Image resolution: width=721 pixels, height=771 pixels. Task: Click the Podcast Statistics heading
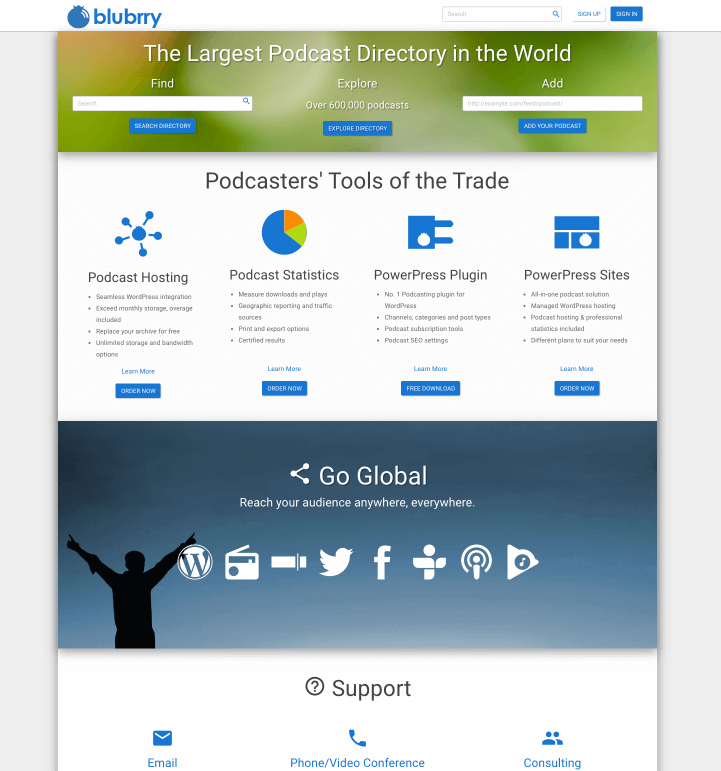tap(284, 275)
